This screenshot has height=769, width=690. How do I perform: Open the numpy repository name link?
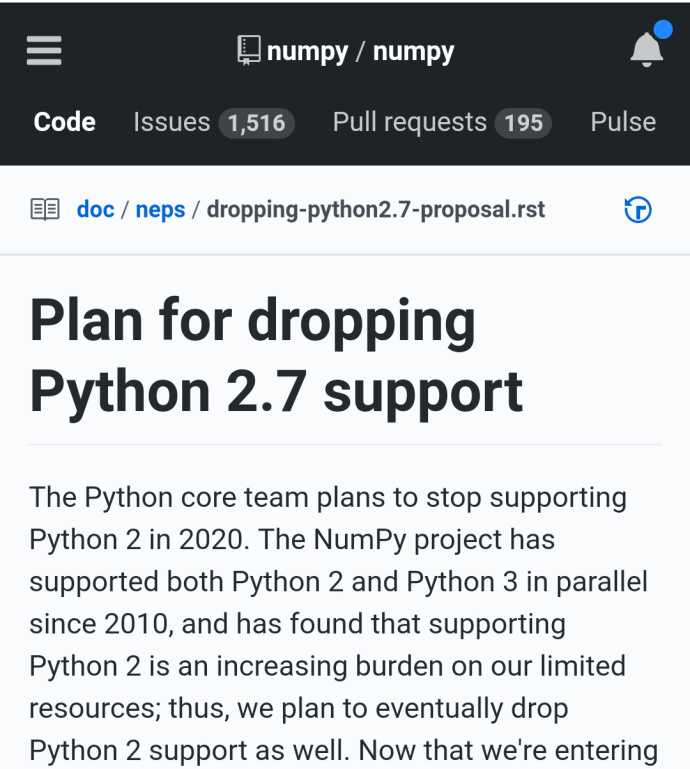pyautogui.click(x=413, y=52)
